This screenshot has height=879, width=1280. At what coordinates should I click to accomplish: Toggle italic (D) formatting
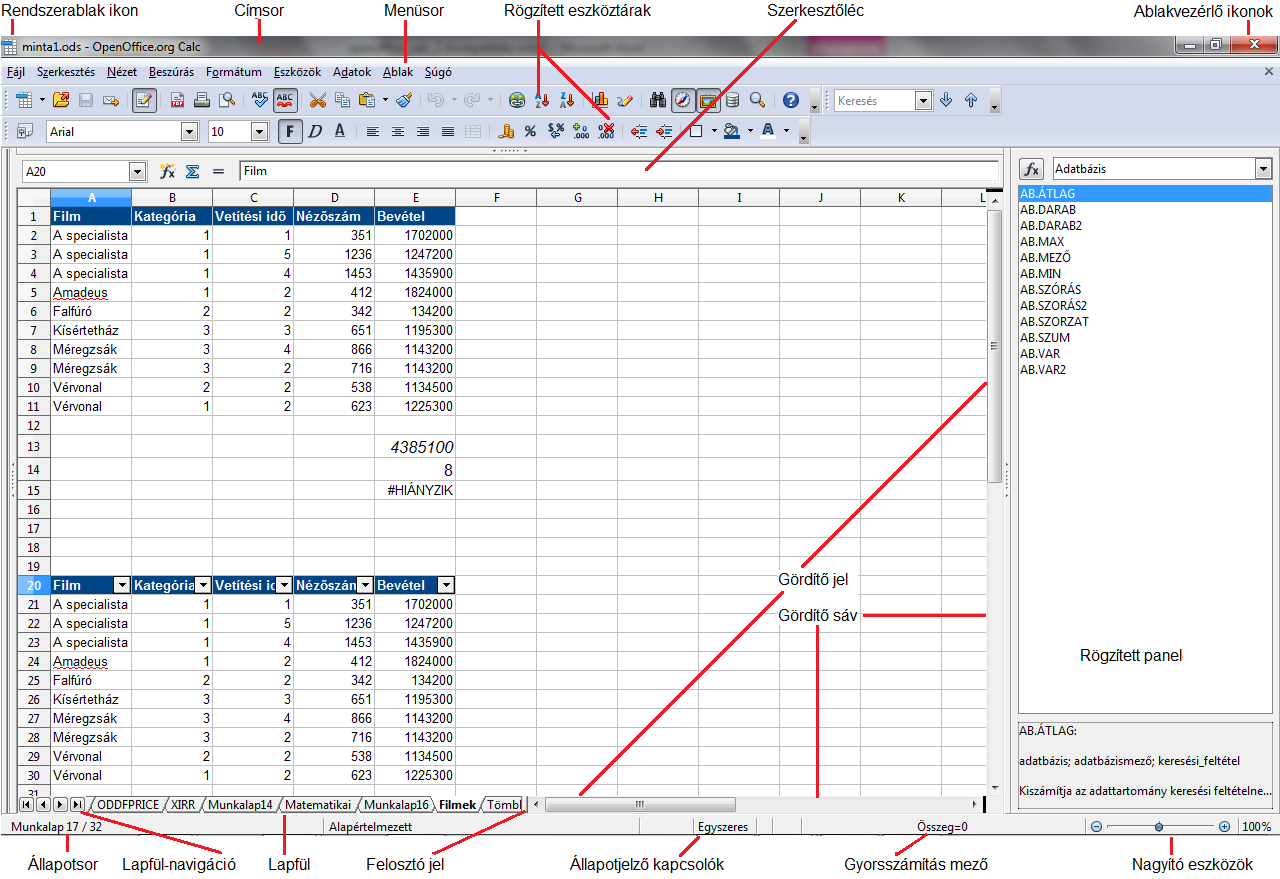pyautogui.click(x=315, y=131)
